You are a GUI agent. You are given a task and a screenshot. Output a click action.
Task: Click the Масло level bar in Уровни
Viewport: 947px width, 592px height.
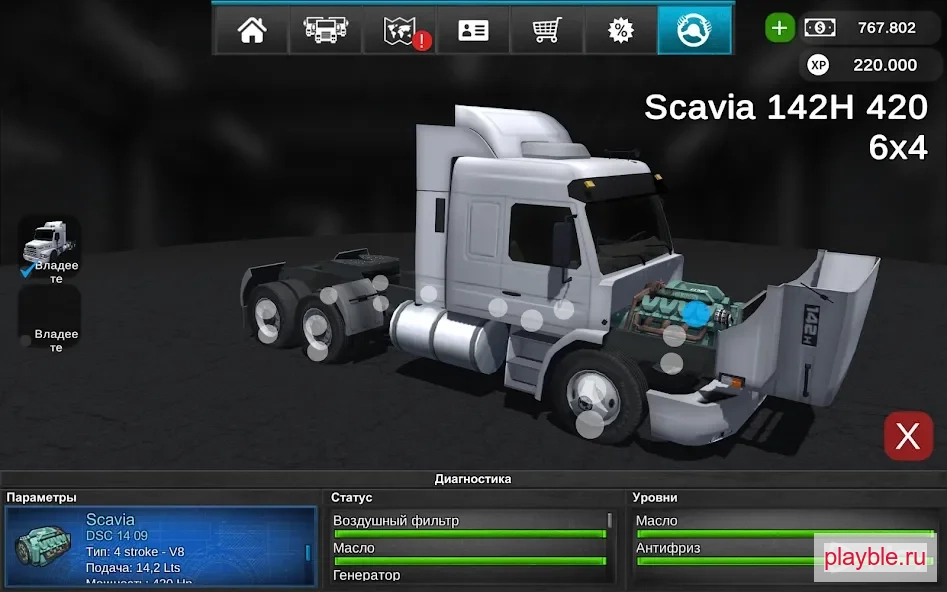(x=785, y=533)
